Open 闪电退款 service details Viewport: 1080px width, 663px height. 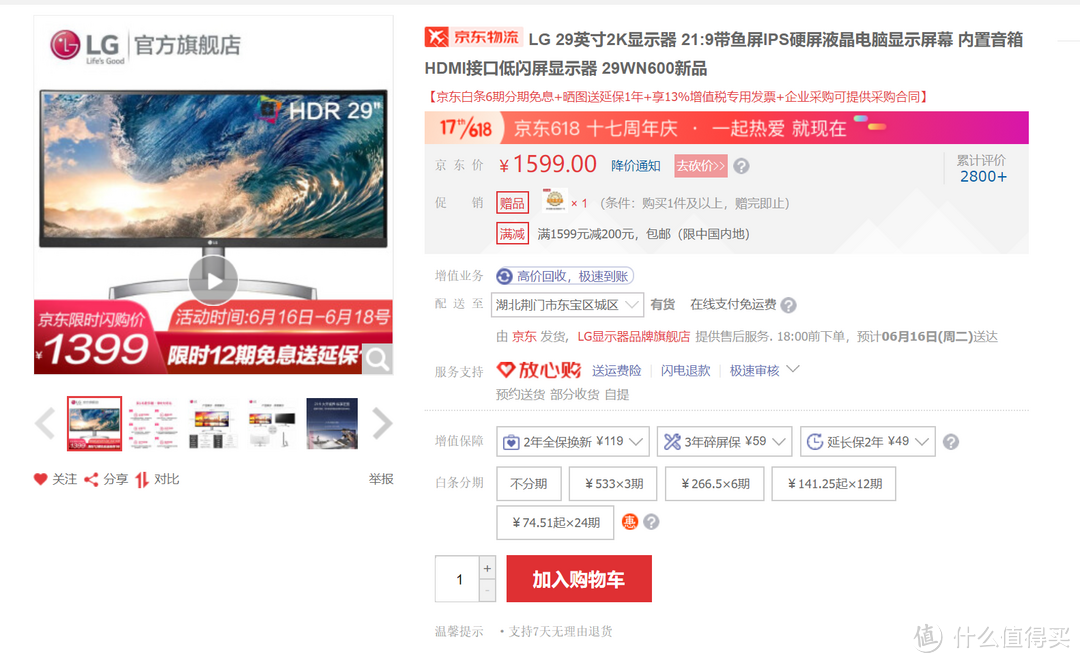coord(685,371)
